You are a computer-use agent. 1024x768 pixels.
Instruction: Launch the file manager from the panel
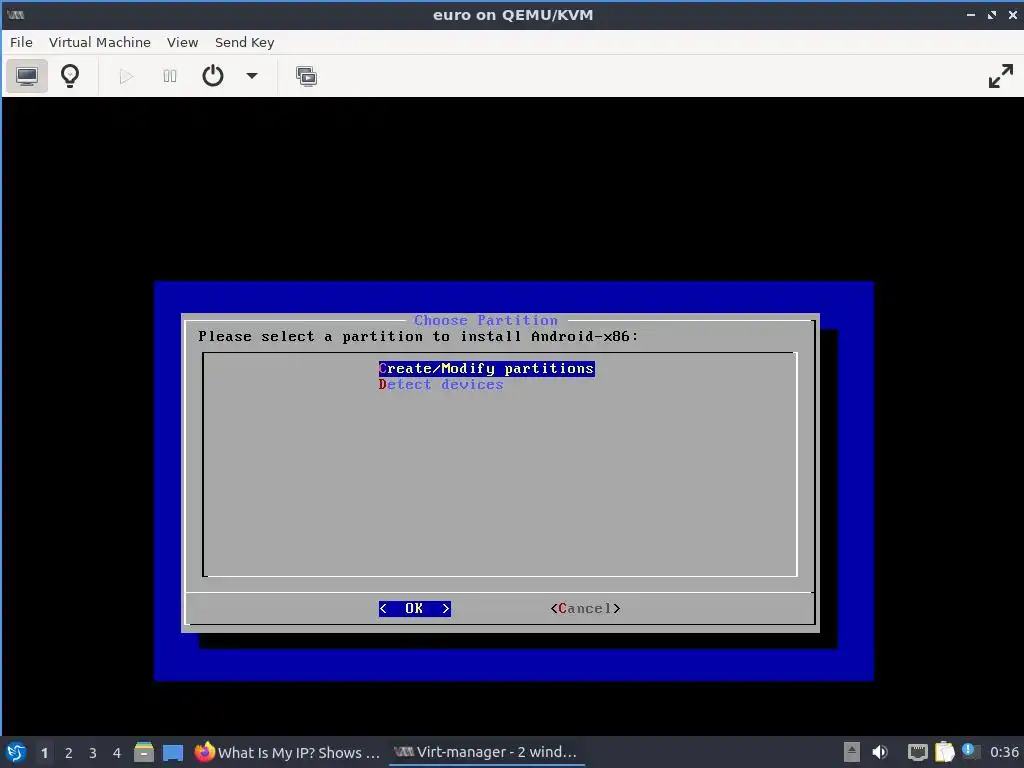[x=144, y=752]
